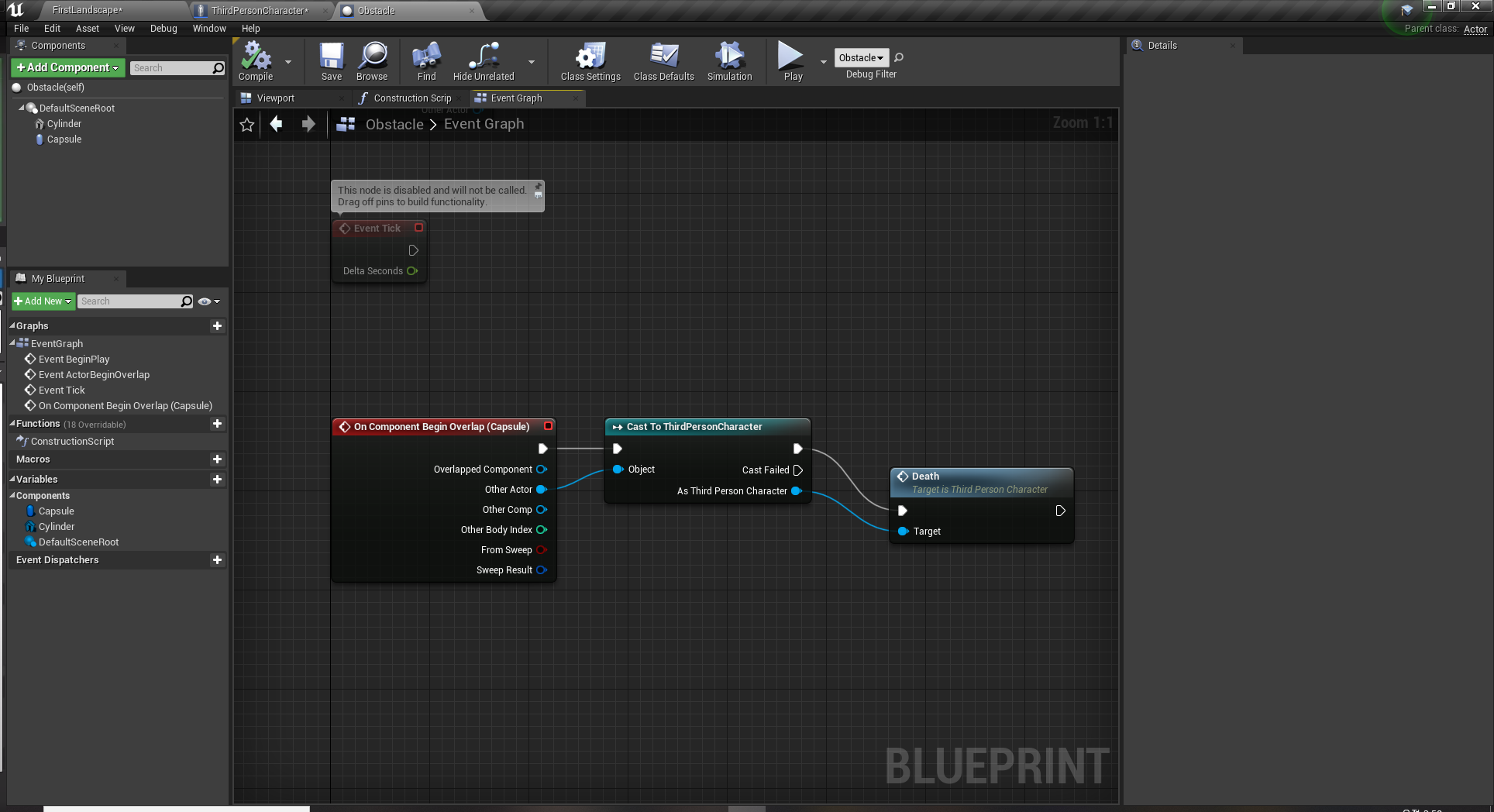Viewport: 1494px width, 812px height.
Task: Open the Add New dropdown
Action: (43, 301)
